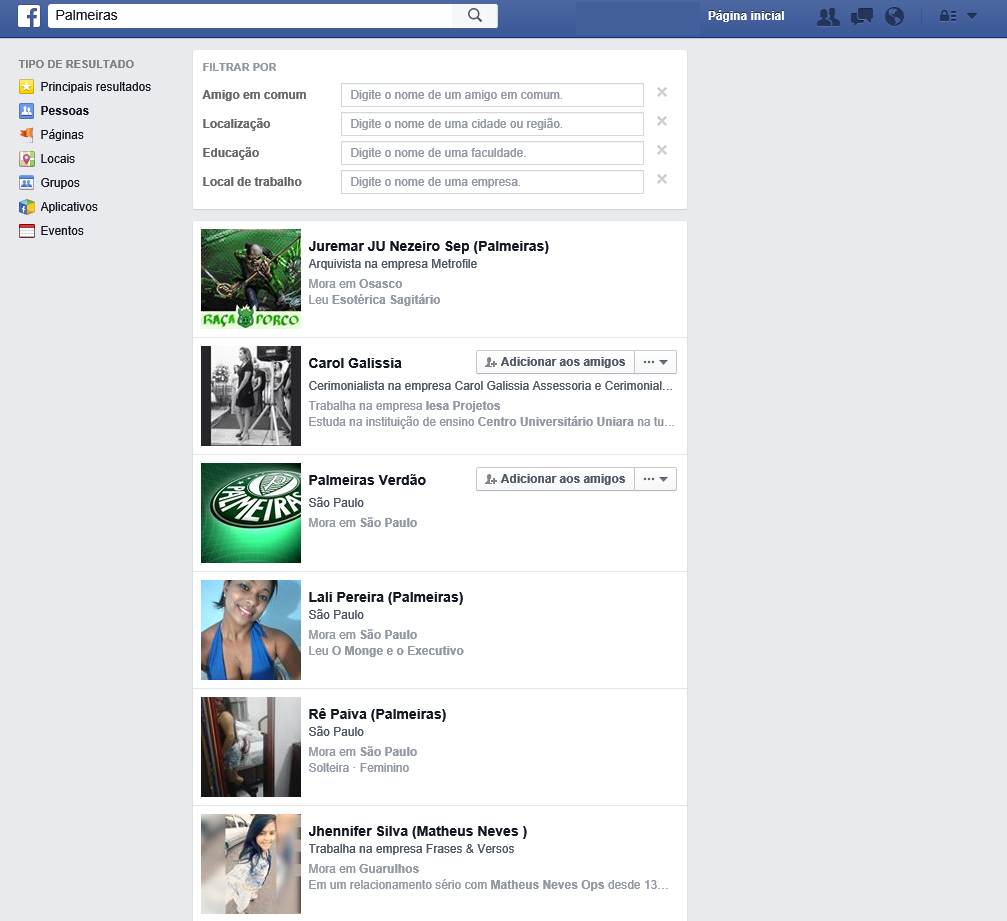This screenshot has height=921, width=1007.
Task: Click Guarulhos location link
Action: [x=389, y=868]
